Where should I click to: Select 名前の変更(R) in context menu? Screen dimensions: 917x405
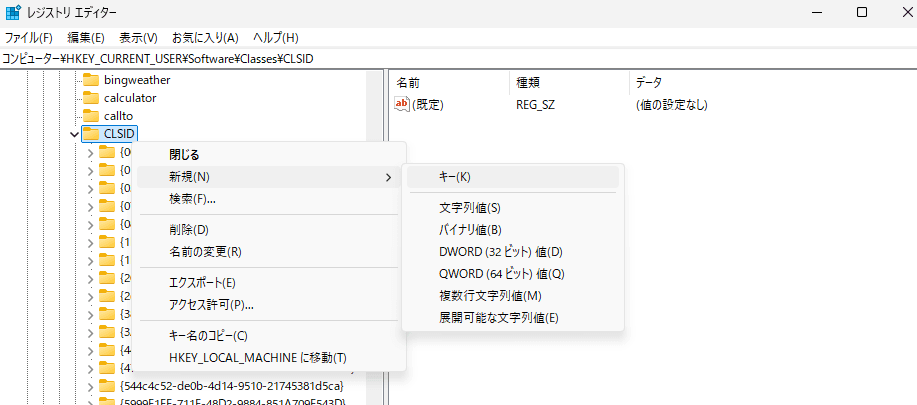click(205, 252)
